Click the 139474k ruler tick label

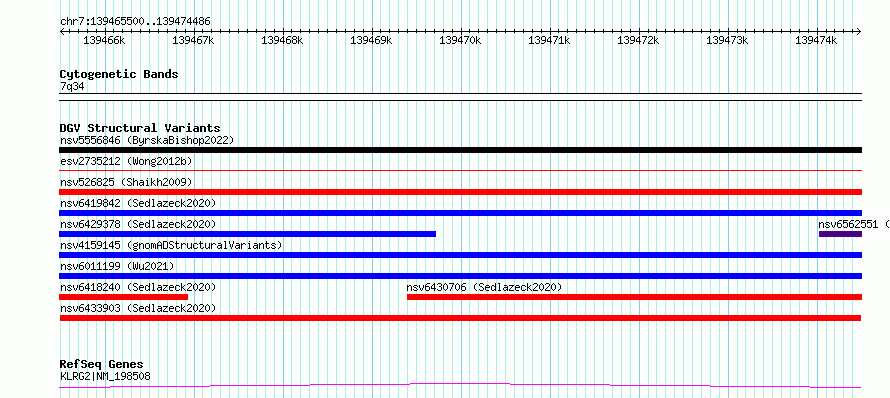(816, 40)
